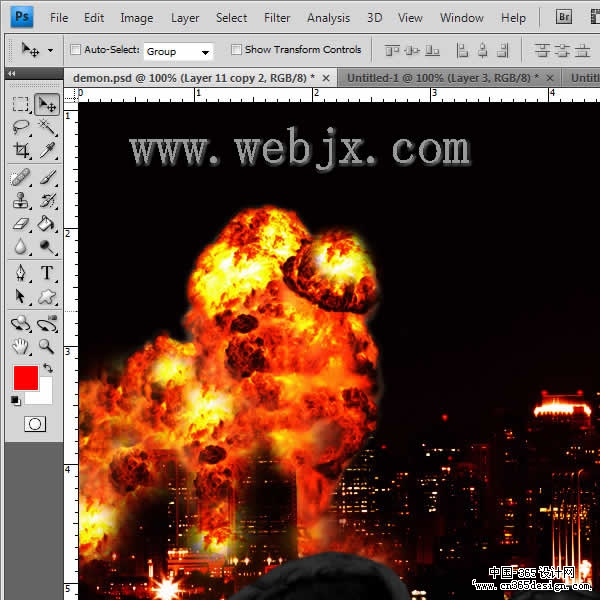600x600 pixels.
Task: Select the Crop tool
Action: [x=20, y=150]
